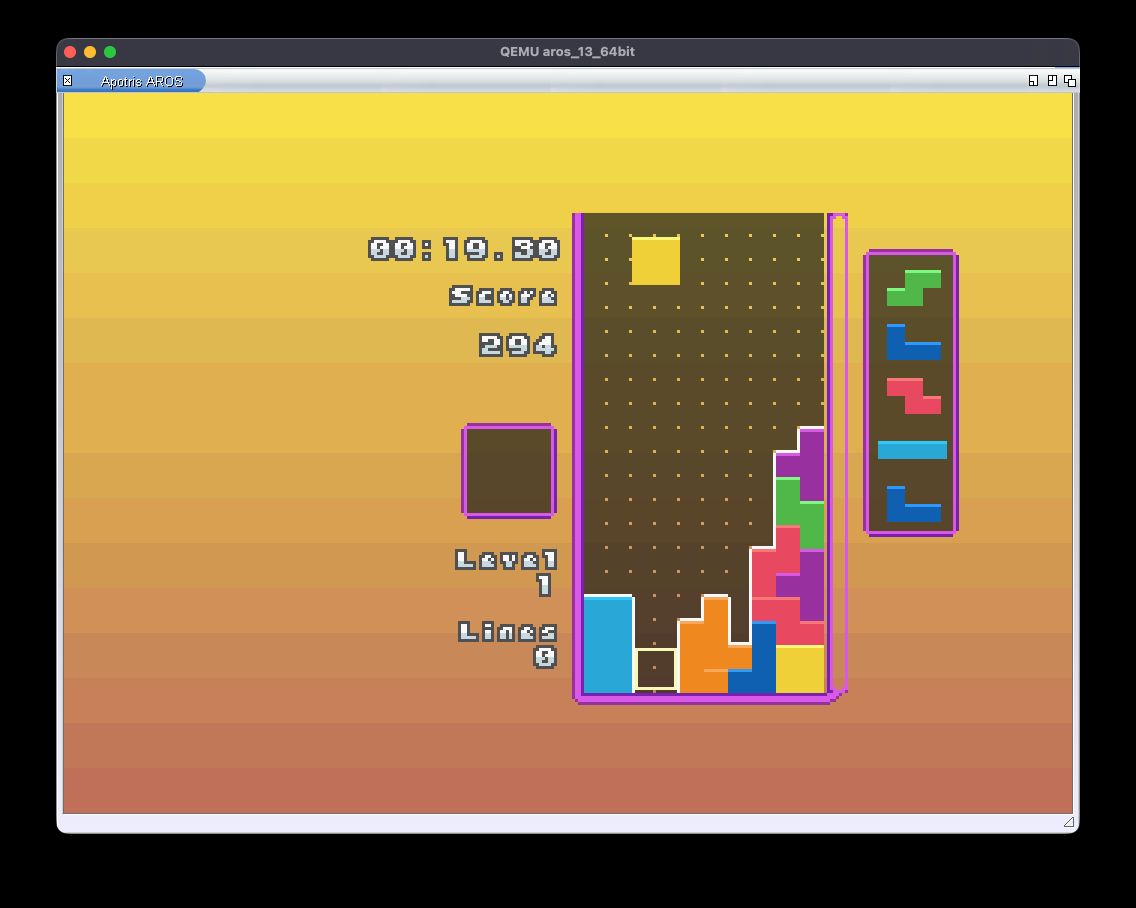The width and height of the screenshot is (1136, 908).
Task: Click the Level label
Action: click(x=506, y=559)
